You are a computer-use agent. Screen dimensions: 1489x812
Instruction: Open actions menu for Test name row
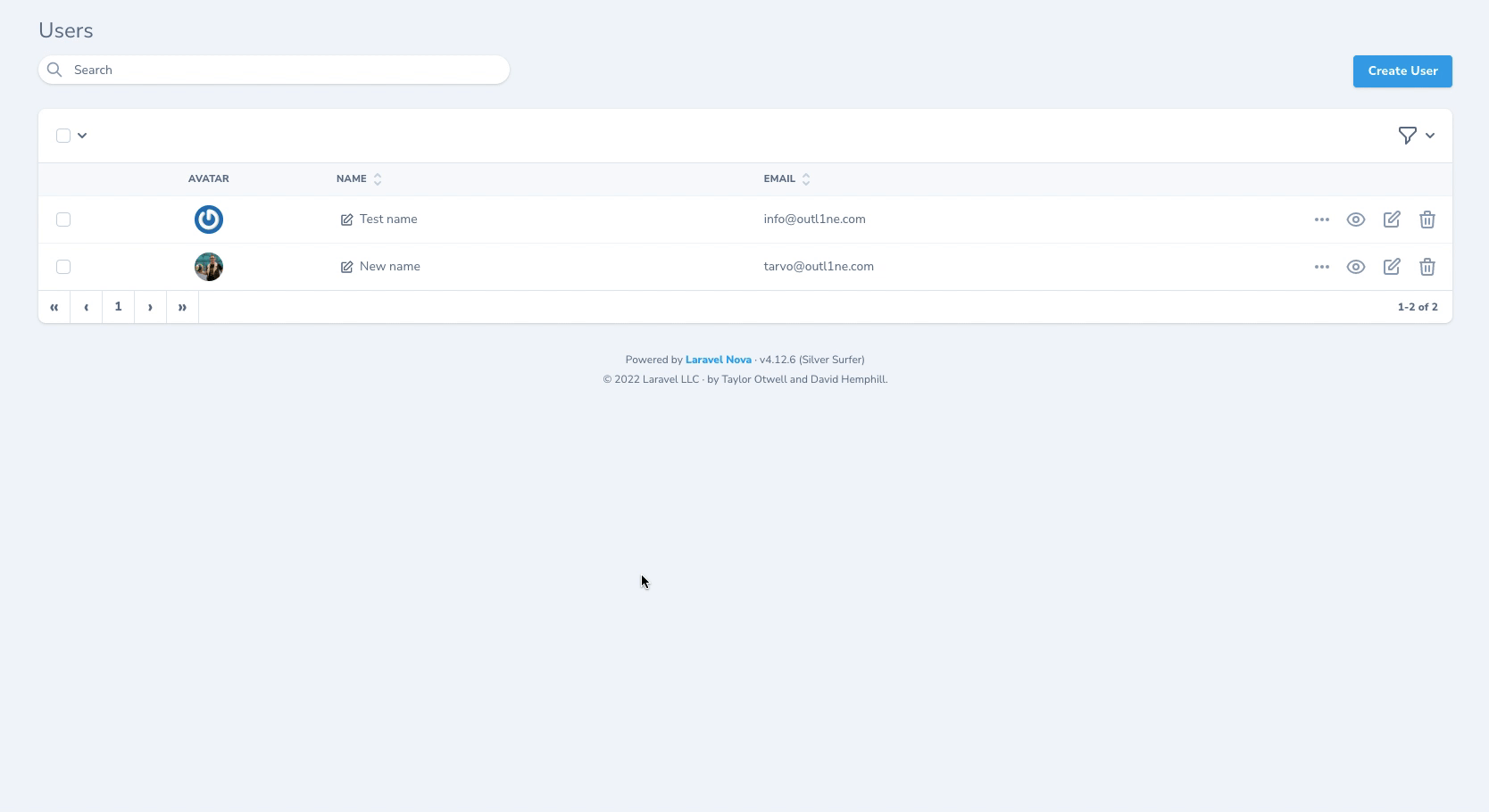pos(1321,220)
